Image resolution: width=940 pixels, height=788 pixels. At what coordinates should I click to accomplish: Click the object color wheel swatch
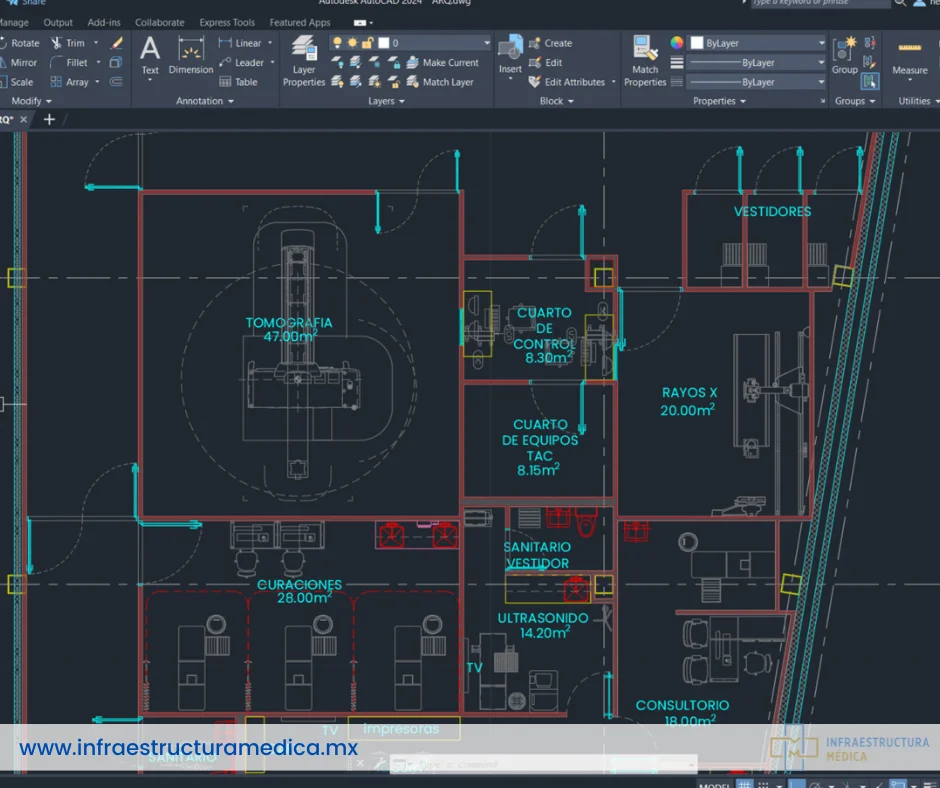click(677, 43)
